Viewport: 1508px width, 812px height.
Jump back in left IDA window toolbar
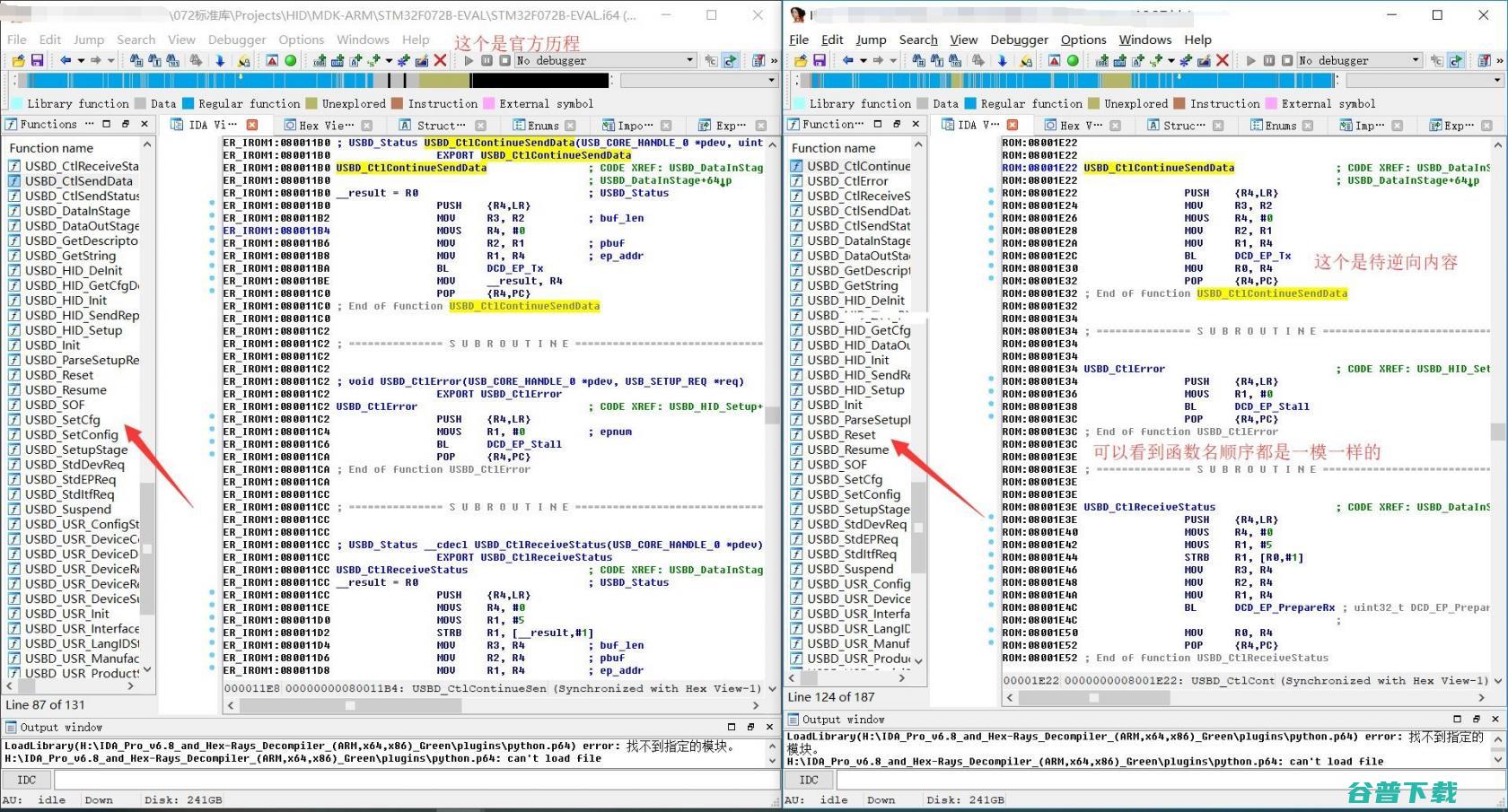click(66, 60)
